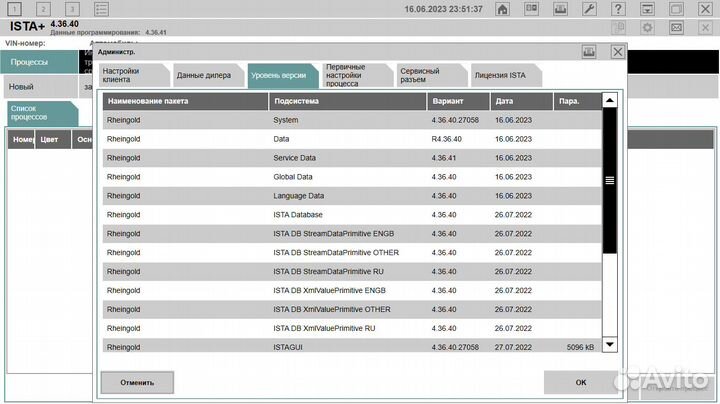Click the 27.07.2022 date cell

[513, 348]
